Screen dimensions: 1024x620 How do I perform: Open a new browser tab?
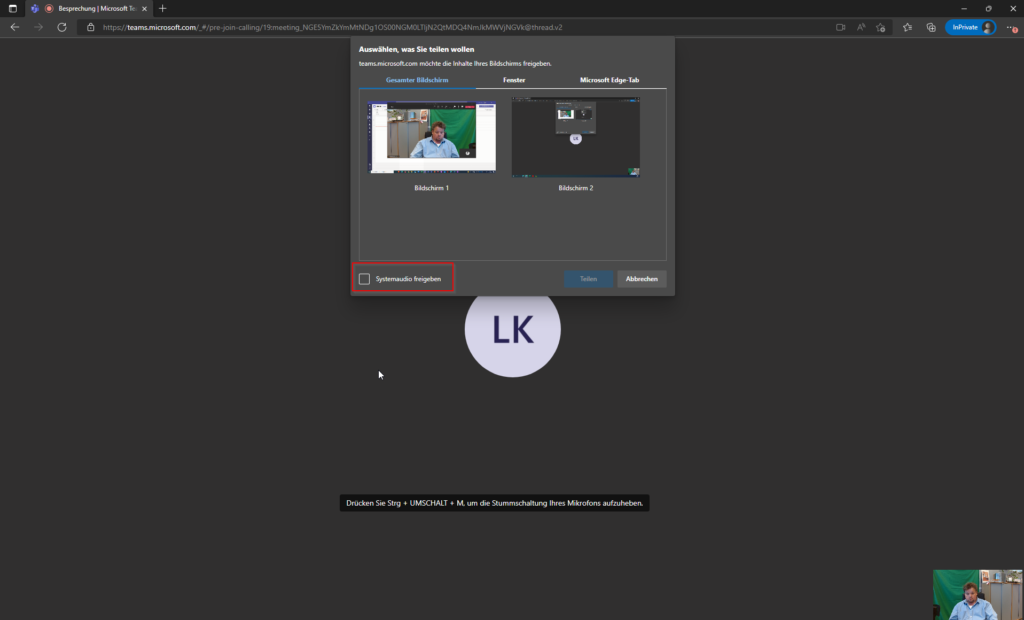(x=163, y=8)
